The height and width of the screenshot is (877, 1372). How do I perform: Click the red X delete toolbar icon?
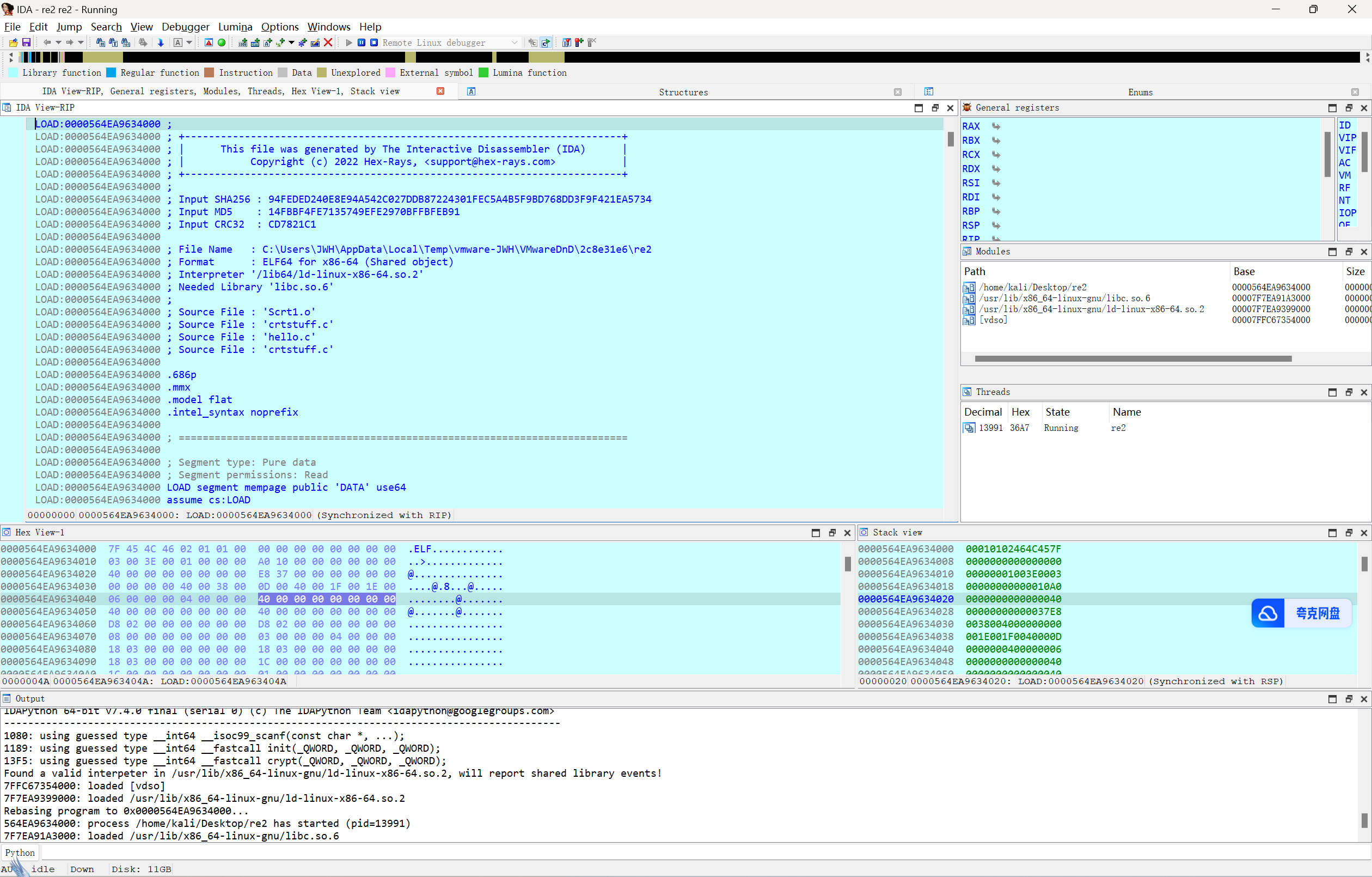328,43
